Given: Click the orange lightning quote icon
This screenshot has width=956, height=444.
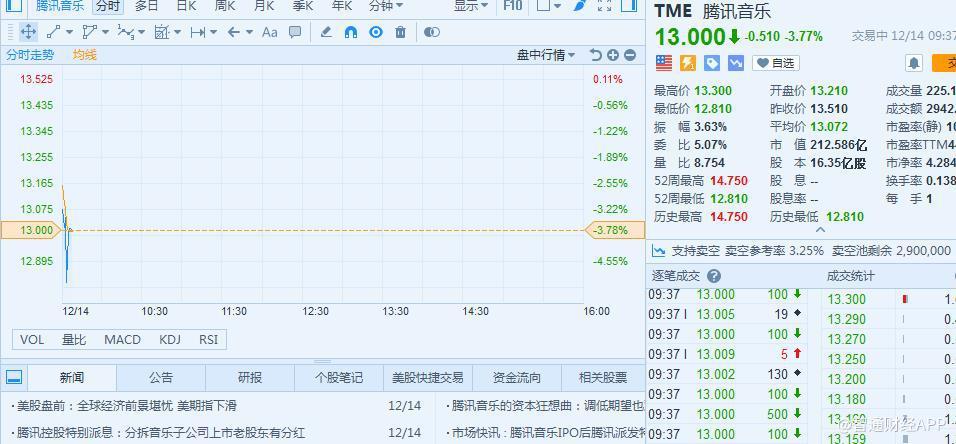Looking at the screenshot, I should coord(688,63).
